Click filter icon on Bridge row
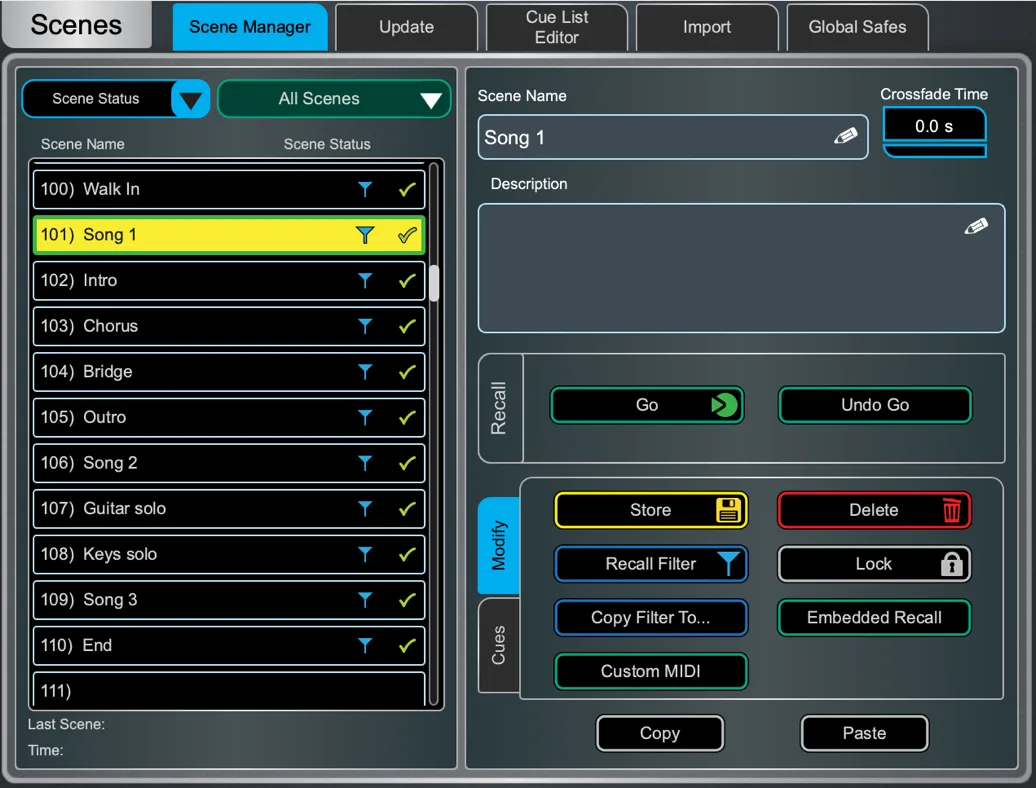Screen dimensions: 1036x788 (x=365, y=372)
